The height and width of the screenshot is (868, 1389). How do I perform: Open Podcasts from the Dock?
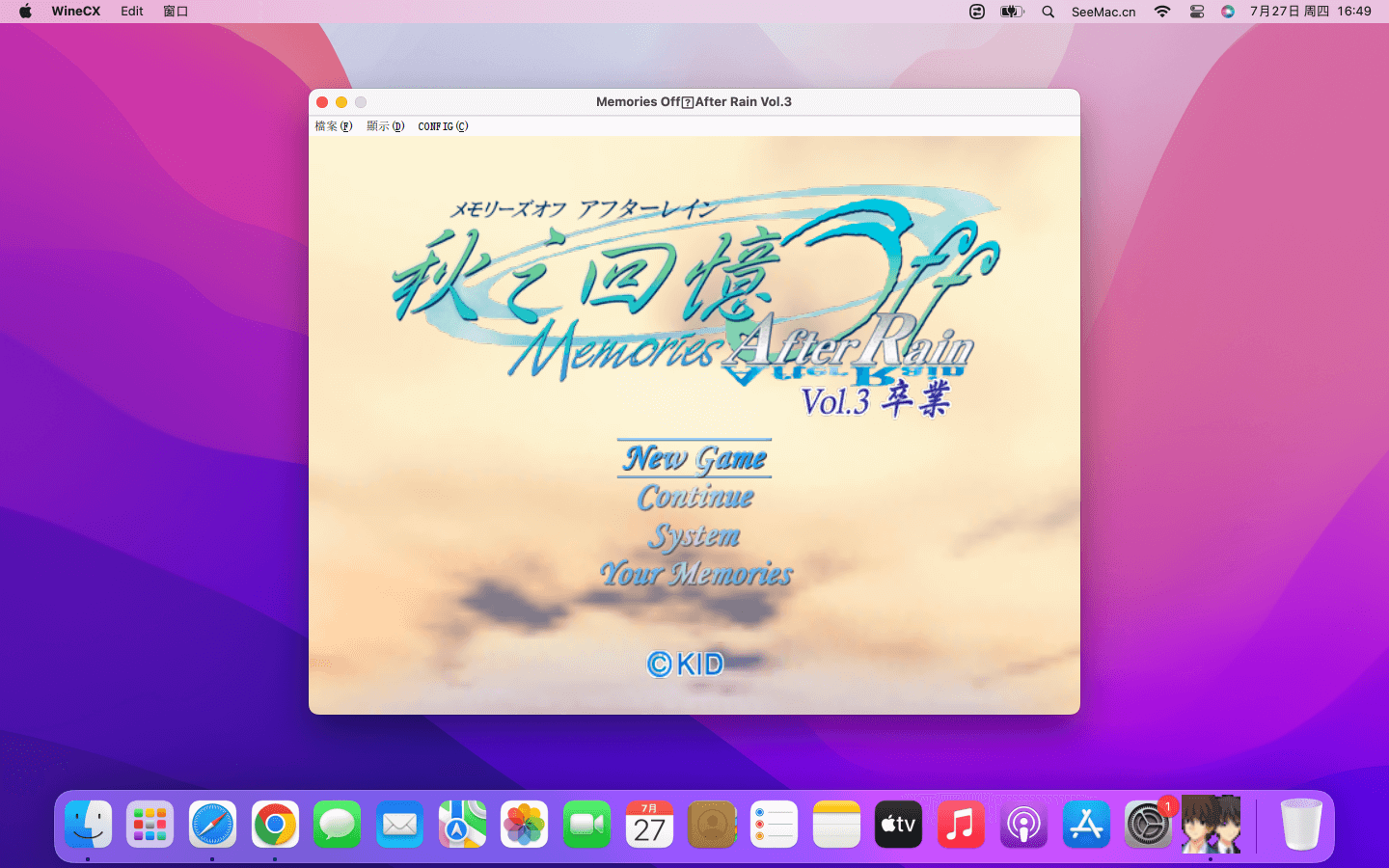point(1023,825)
